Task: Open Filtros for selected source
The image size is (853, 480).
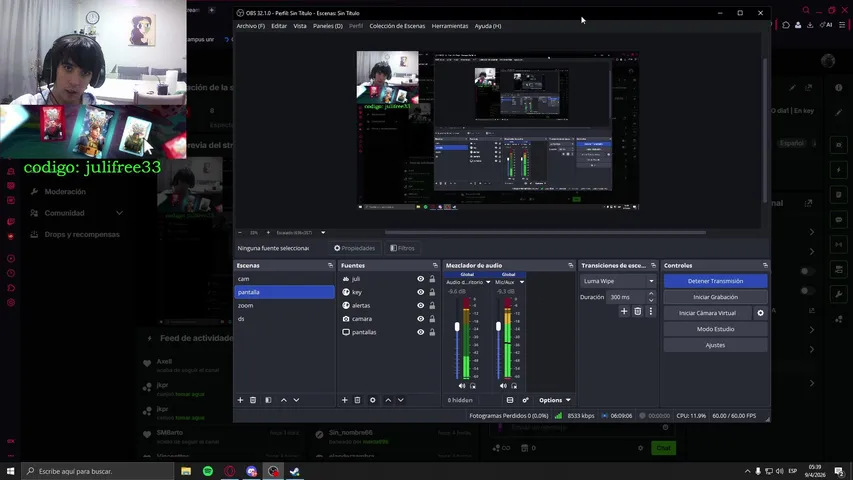Action: coord(403,248)
